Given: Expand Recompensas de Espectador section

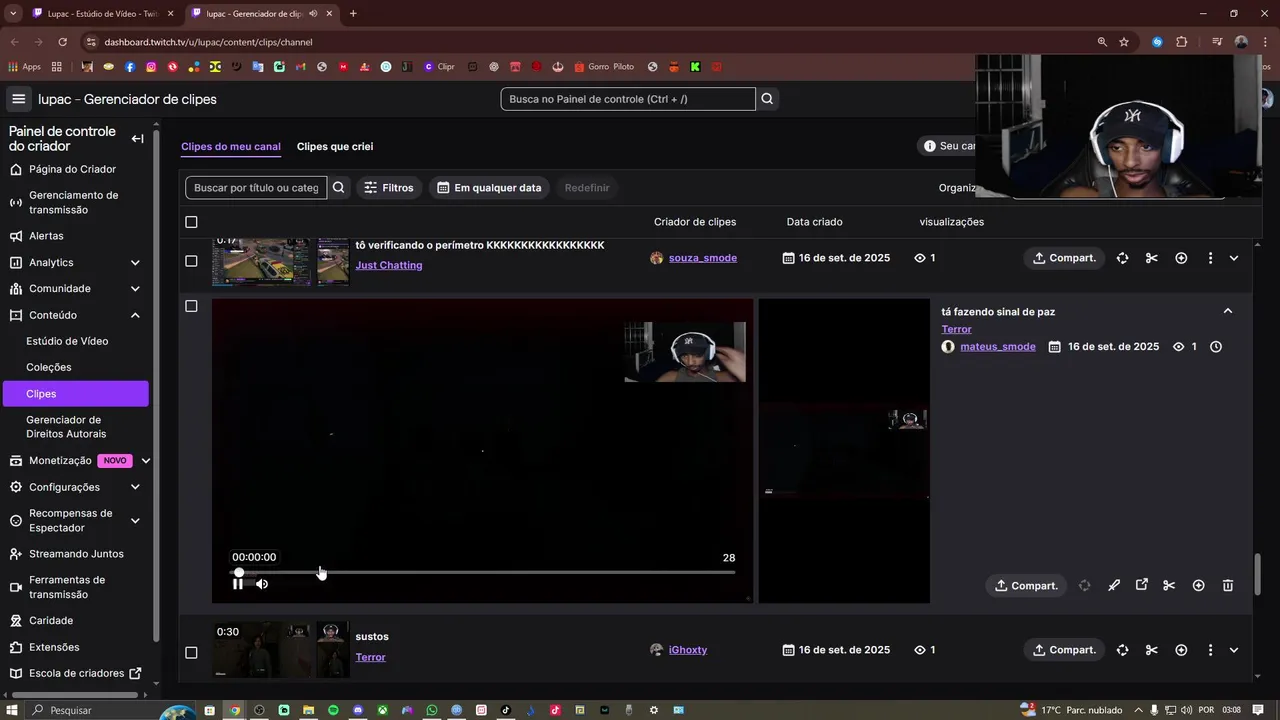Looking at the screenshot, I should coord(135,521).
